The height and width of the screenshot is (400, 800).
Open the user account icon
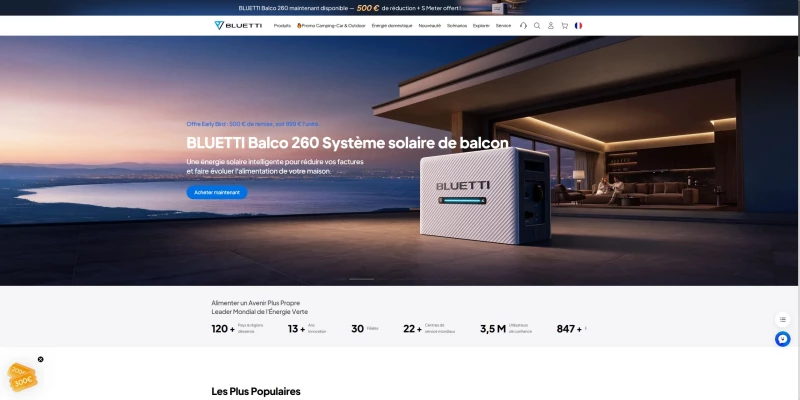click(551, 26)
